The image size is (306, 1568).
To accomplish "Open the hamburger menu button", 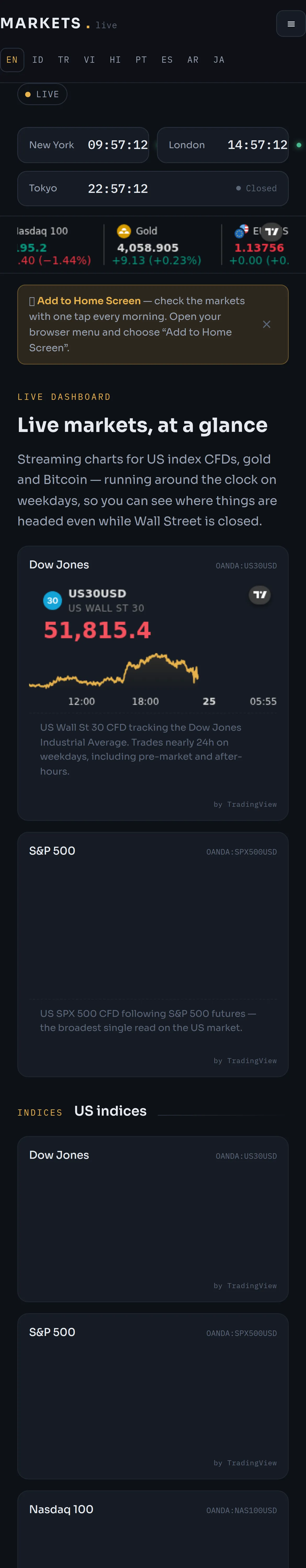I will [291, 24].
